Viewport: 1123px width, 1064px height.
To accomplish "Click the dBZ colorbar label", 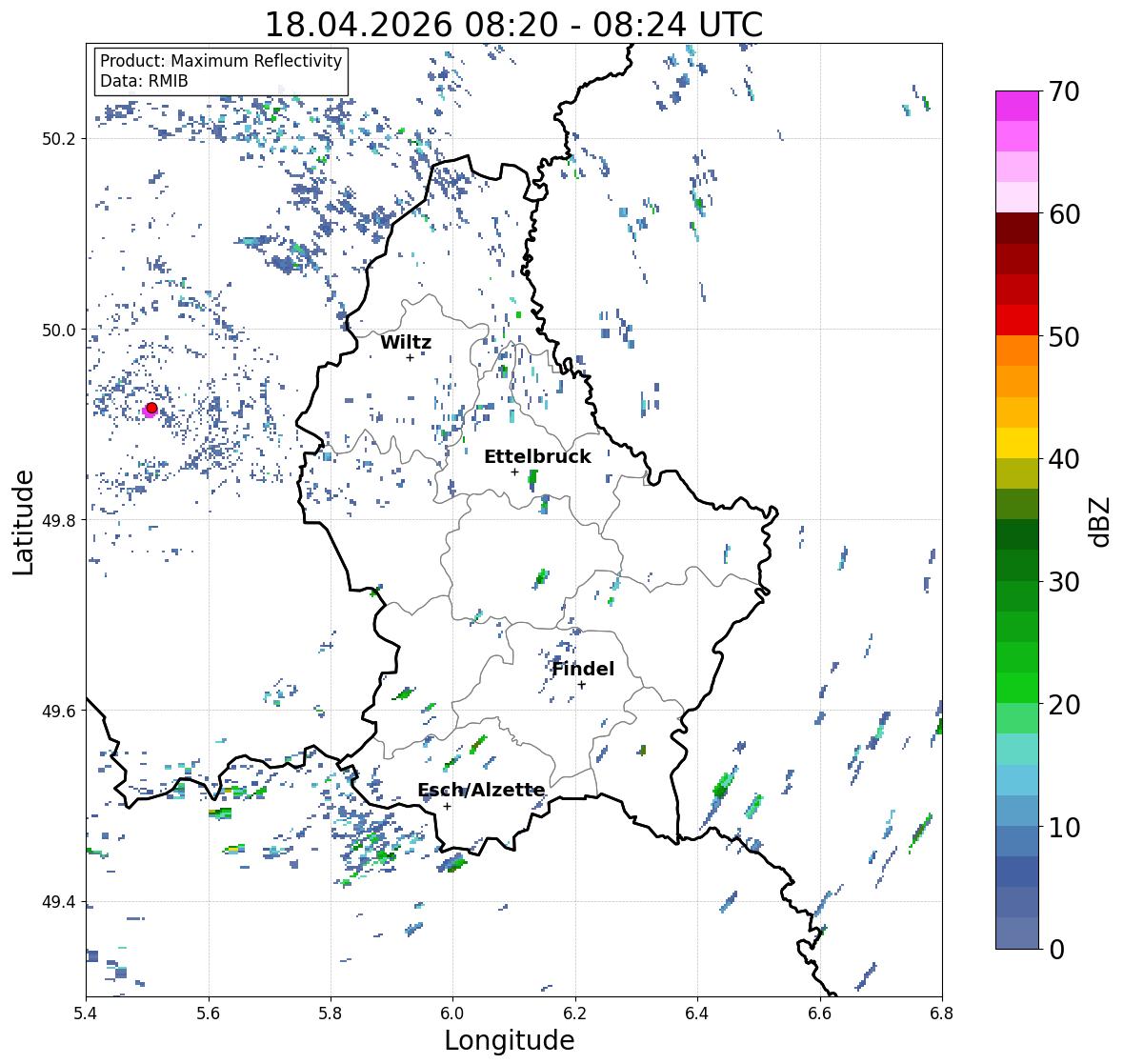I will 1101,522.
